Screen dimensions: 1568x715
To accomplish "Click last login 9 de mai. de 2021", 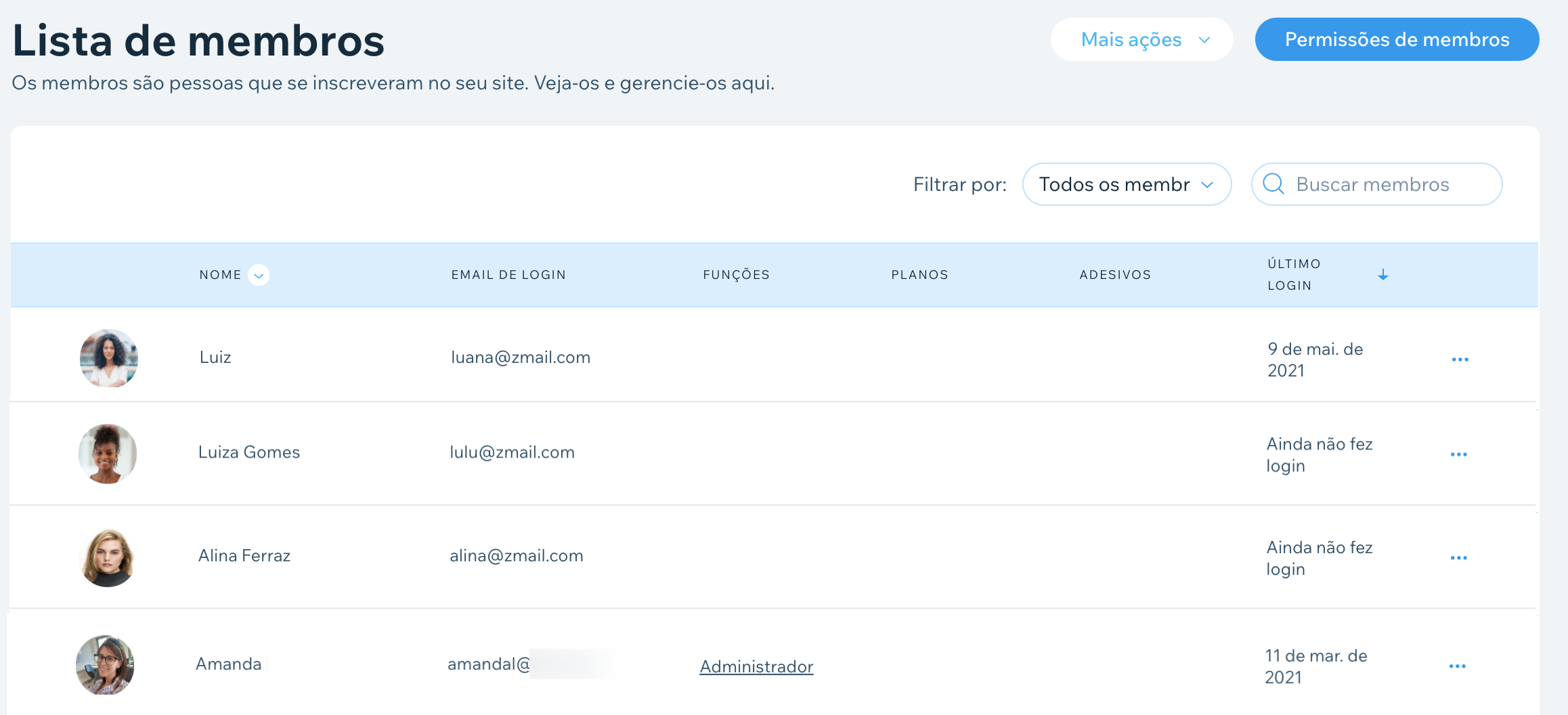I will [x=1315, y=360].
